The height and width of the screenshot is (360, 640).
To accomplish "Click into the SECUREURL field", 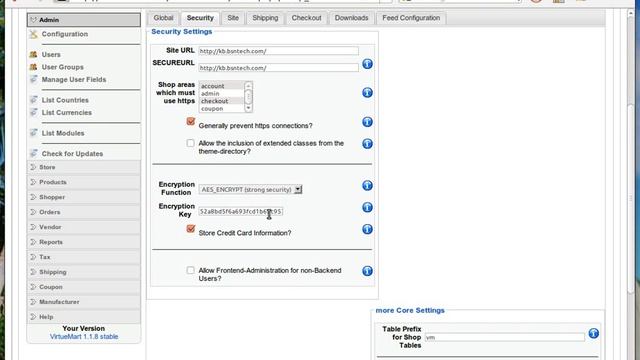I will click(x=278, y=68).
